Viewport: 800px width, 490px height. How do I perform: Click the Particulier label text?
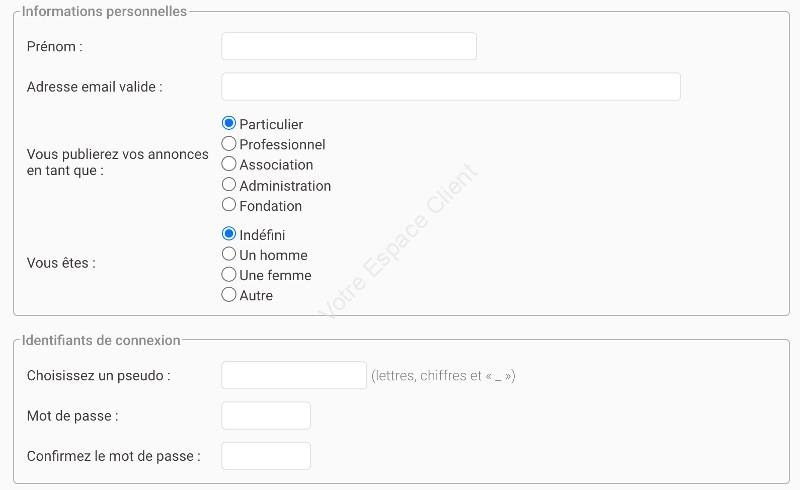click(271, 125)
